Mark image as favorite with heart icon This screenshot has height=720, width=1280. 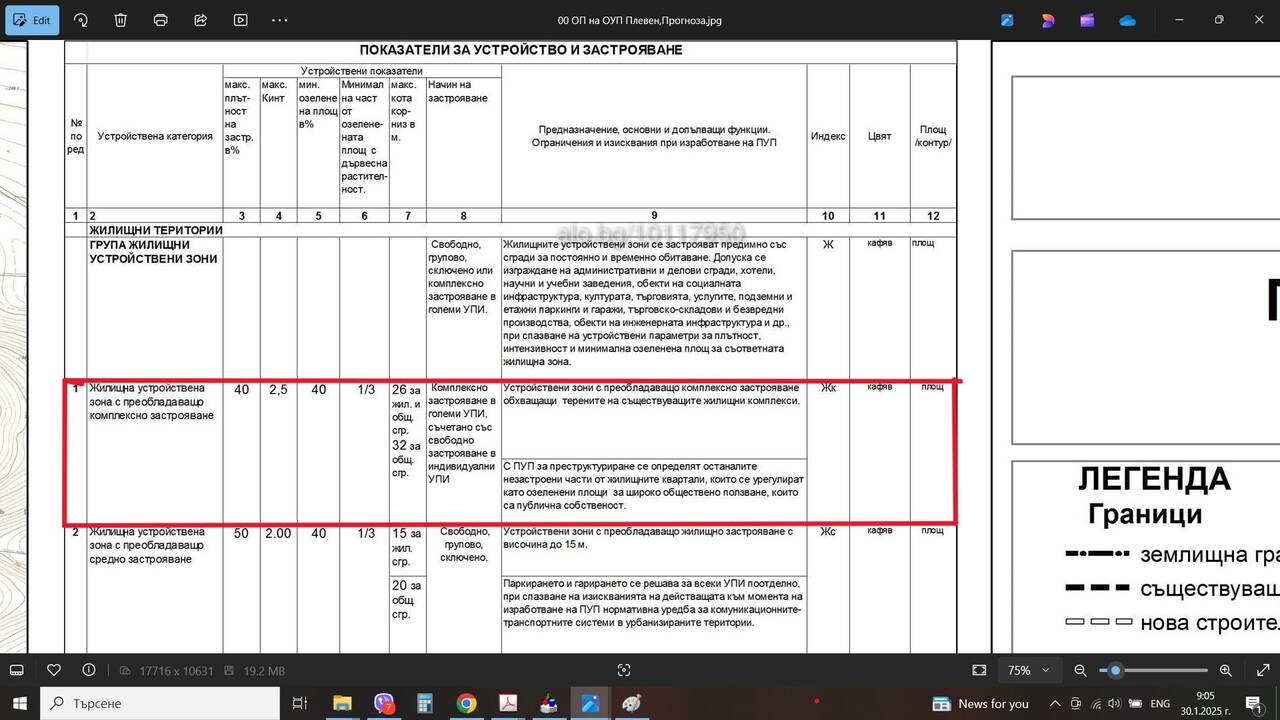54,670
